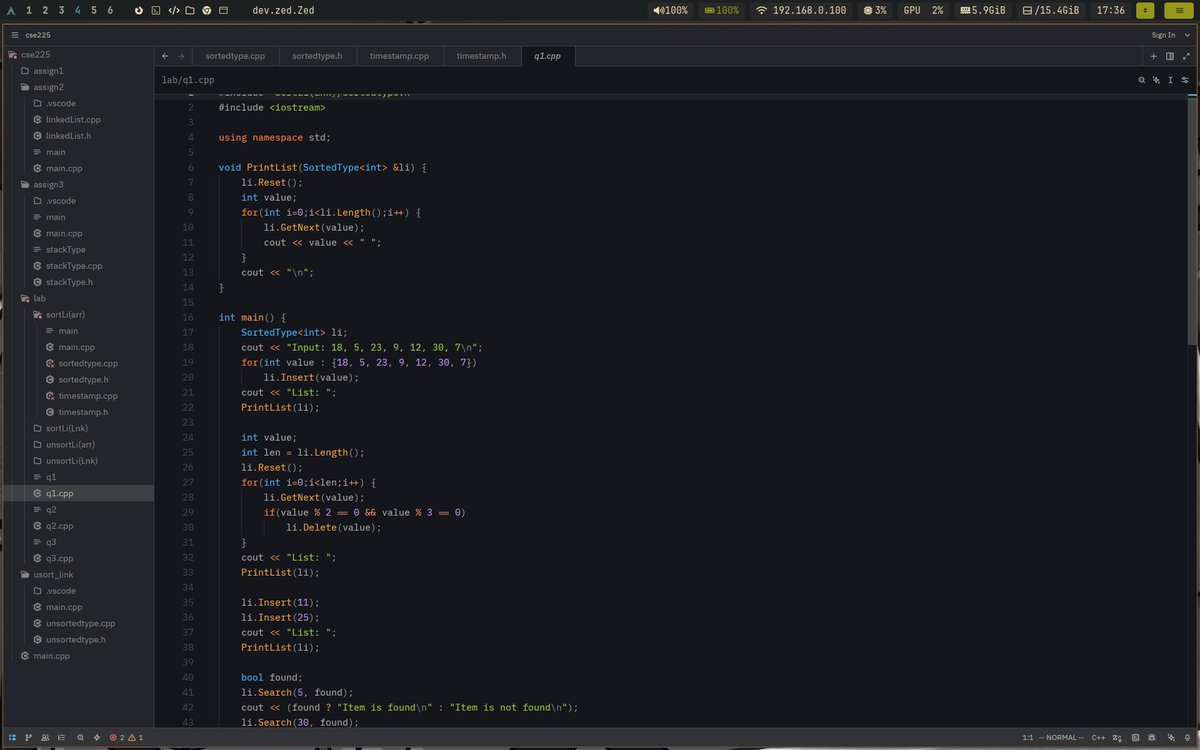Viewport: 1200px width, 750px height.
Task: Open linkedList.cpp in assign2
Action: [x=77, y=120]
